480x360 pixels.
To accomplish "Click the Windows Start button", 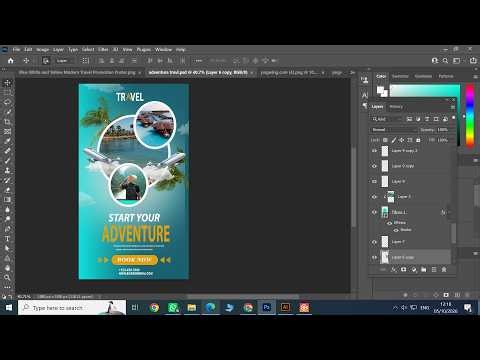I will point(9,307).
